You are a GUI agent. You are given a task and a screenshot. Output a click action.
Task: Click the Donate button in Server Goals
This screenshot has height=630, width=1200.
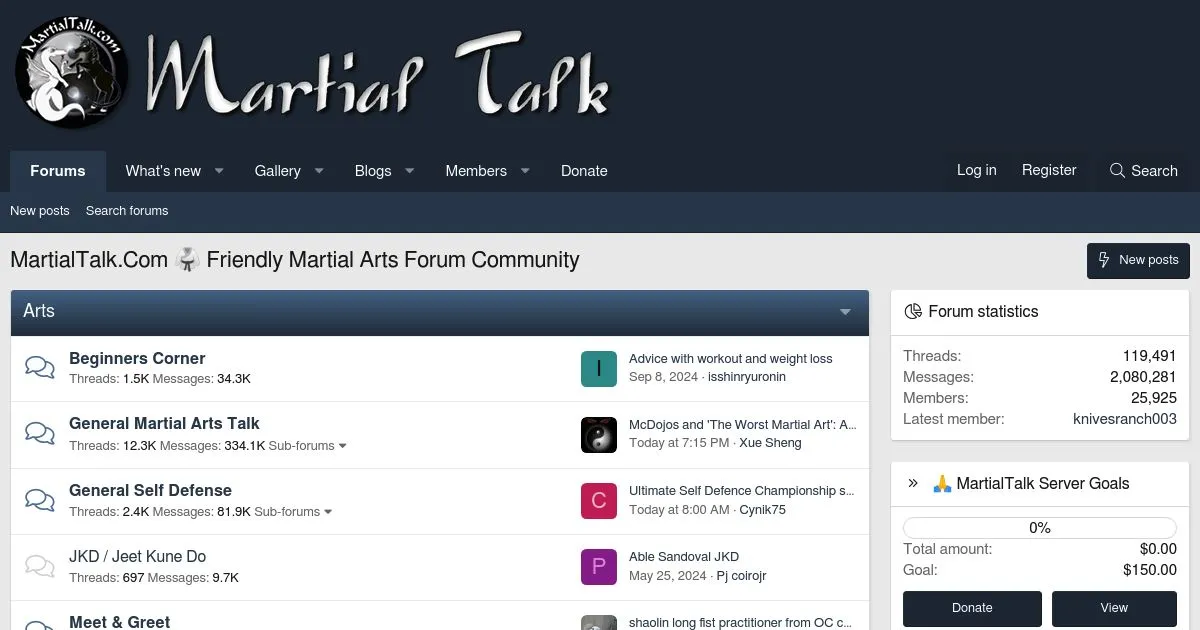pos(972,608)
